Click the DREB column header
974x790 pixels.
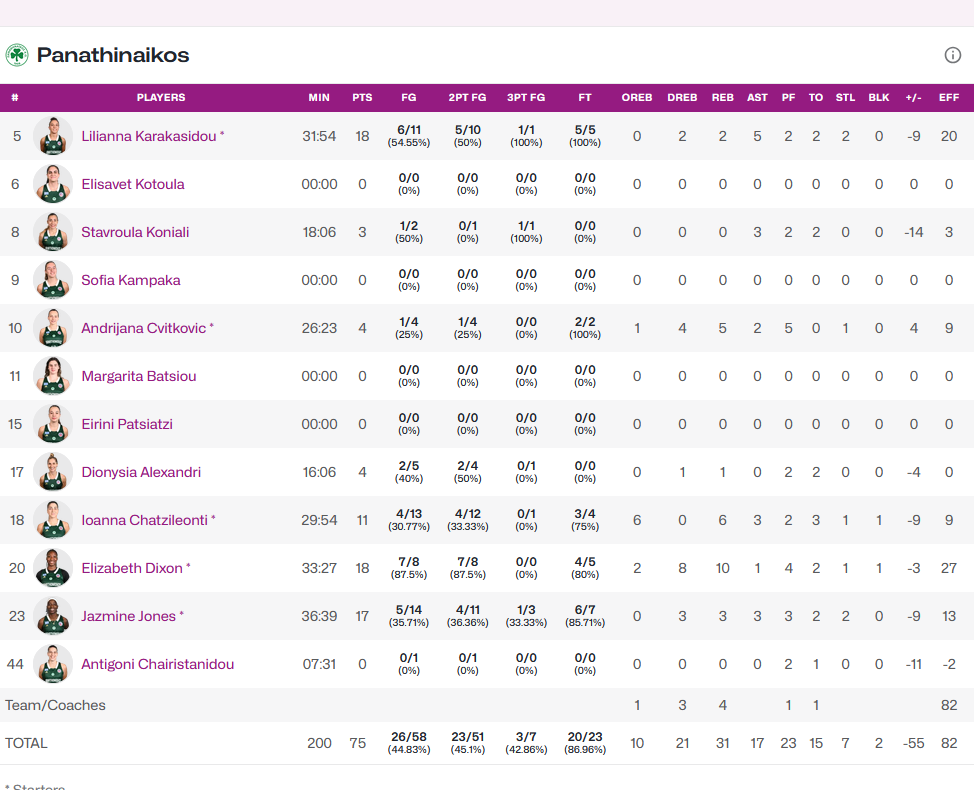click(x=682, y=98)
